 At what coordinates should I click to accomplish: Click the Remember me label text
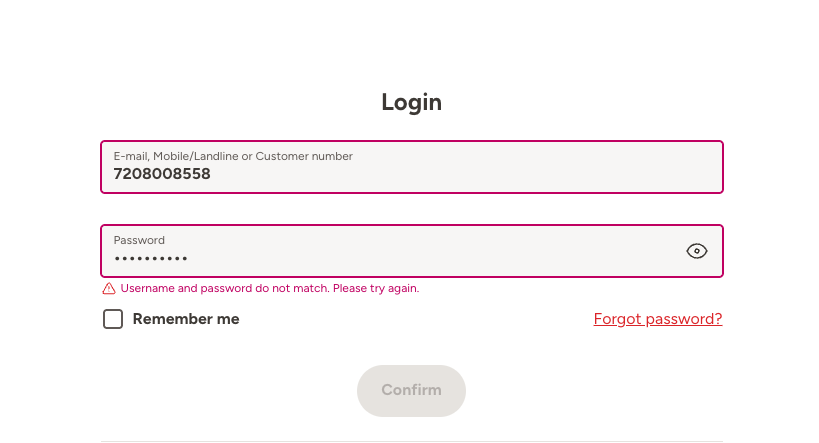186,319
